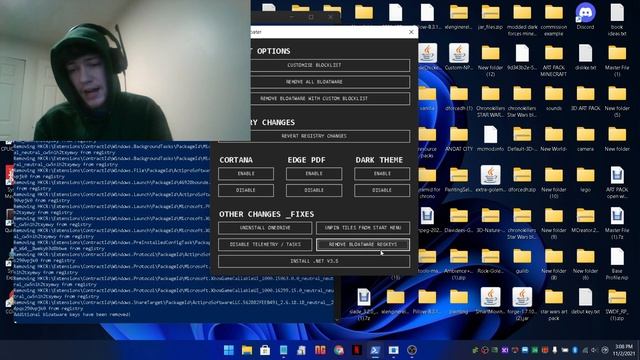
Task: Open Microsoft Store from taskbar
Action: coord(265,350)
